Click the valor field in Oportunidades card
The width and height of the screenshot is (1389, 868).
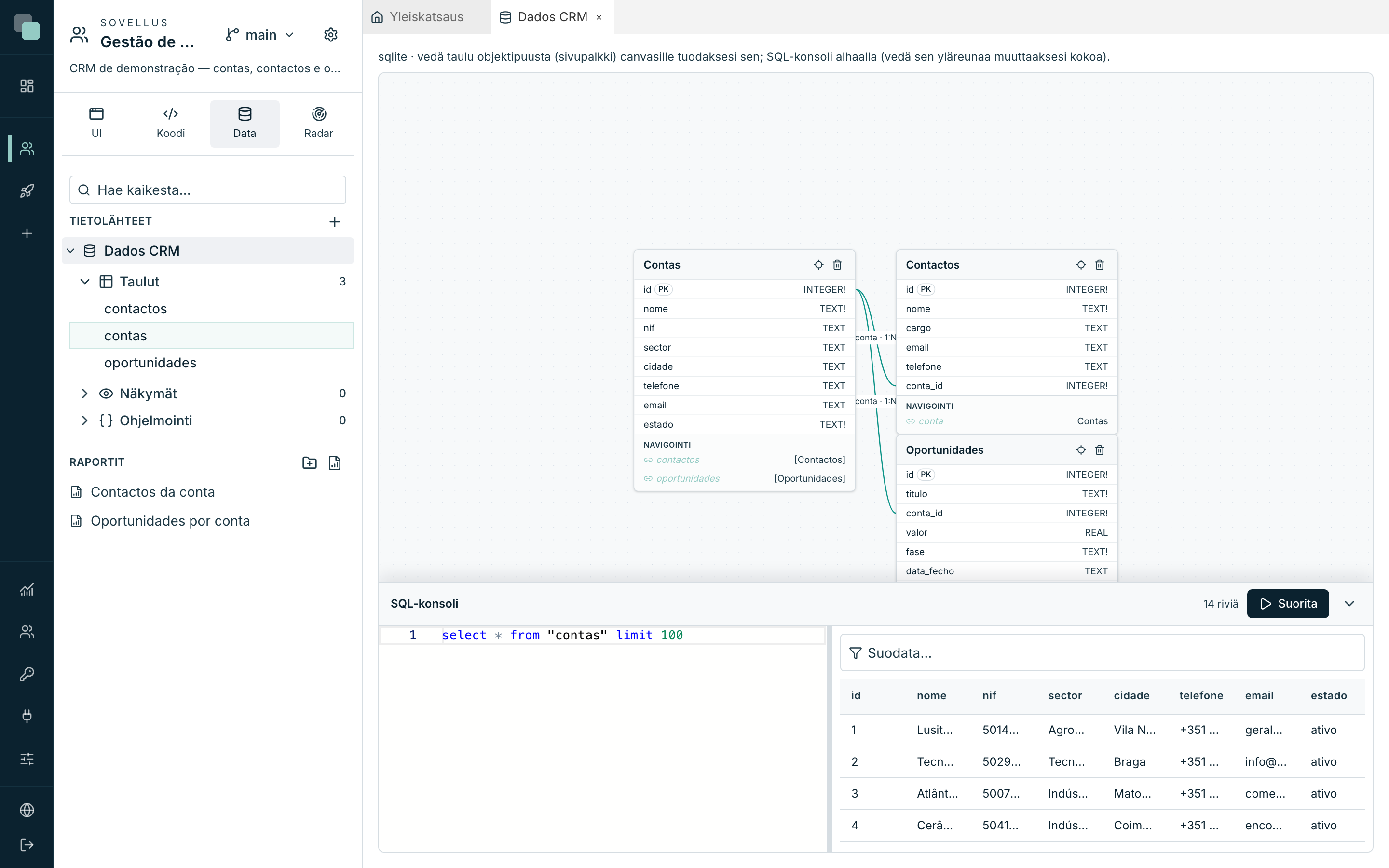point(1007,533)
